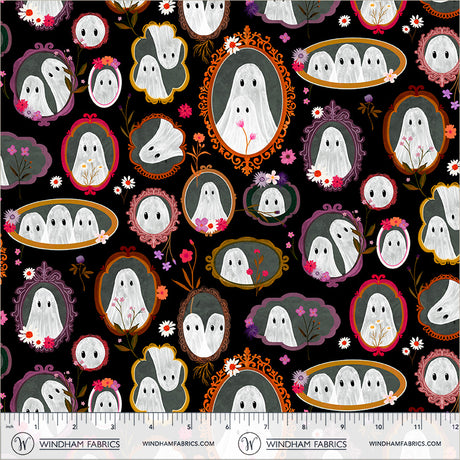The width and height of the screenshot is (460, 460).
Task: Open the right WINDHAMFABRICS.COM link
Action: [405, 444]
